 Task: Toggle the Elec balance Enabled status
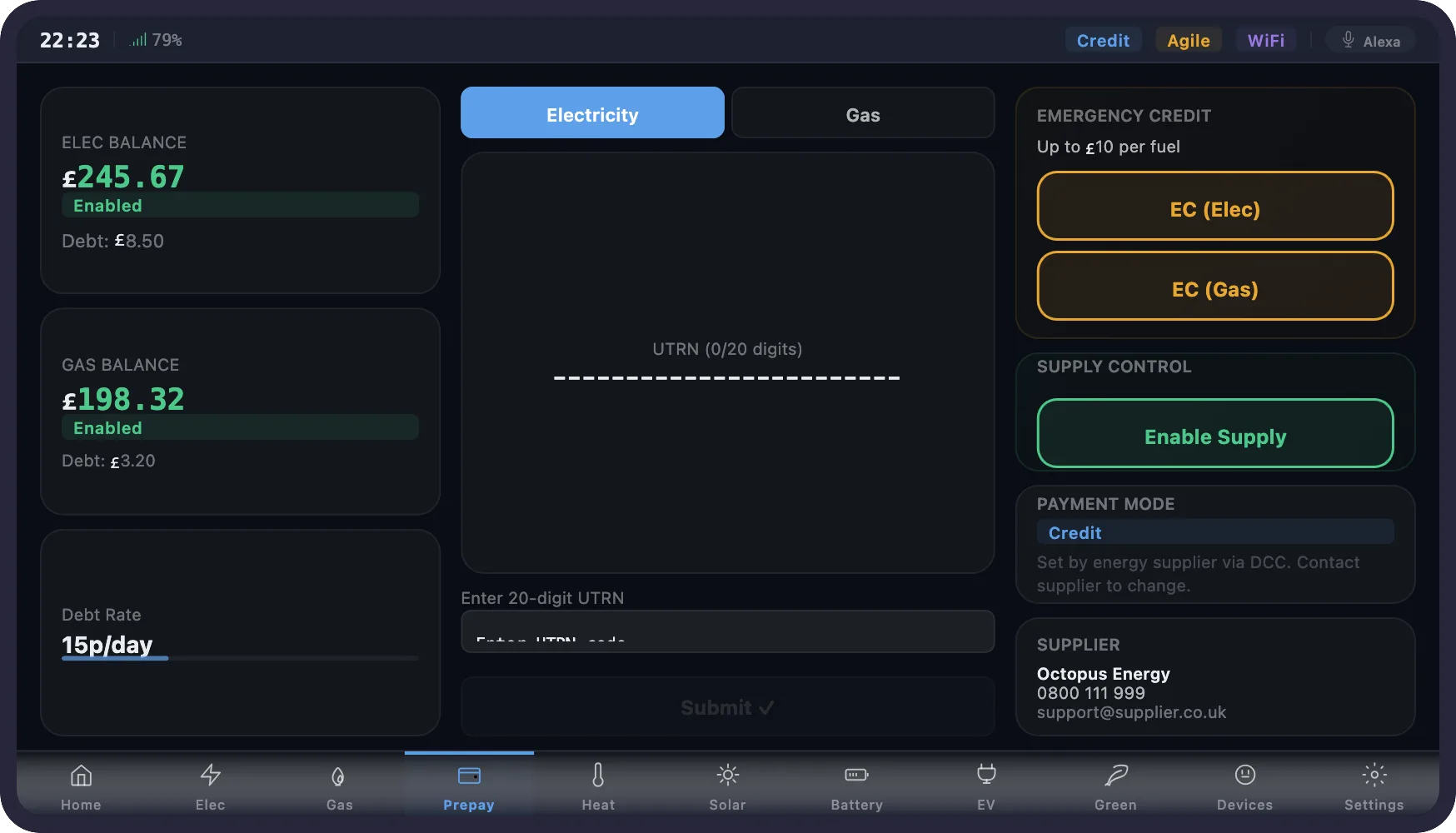click(x=240, y=205)
